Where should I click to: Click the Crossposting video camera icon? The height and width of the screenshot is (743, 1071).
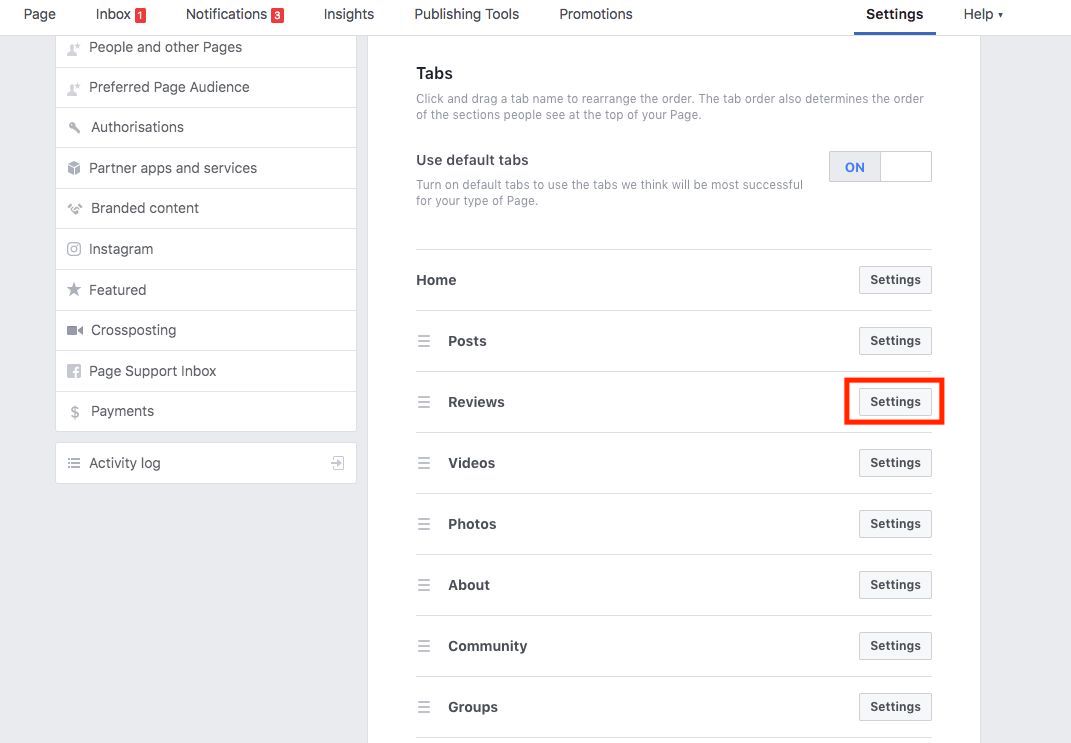point(74,331)
